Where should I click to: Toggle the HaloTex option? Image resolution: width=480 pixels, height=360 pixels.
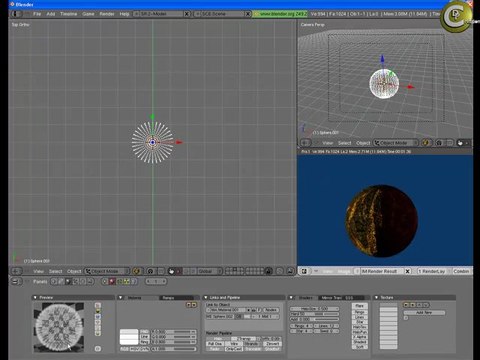[360, 327]
